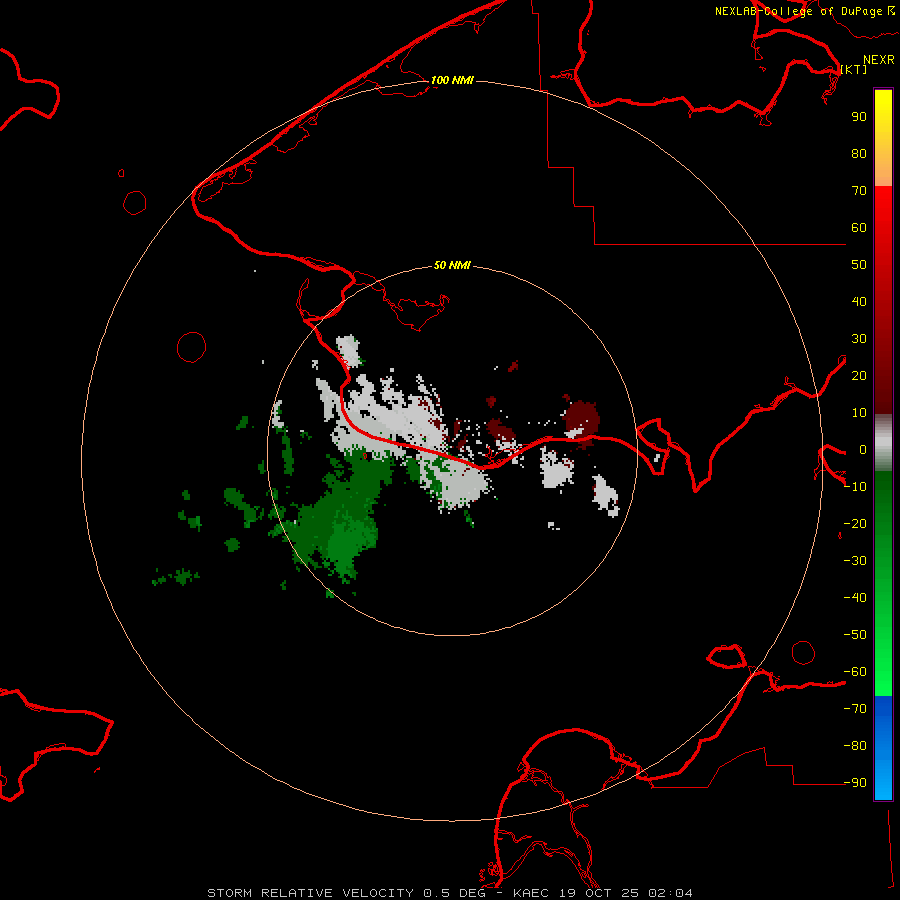The height and width of the screenshot is (900, 900).
Task: Click the positive 40 scale value
Action: pyautogui.click(x=859, y=301)
